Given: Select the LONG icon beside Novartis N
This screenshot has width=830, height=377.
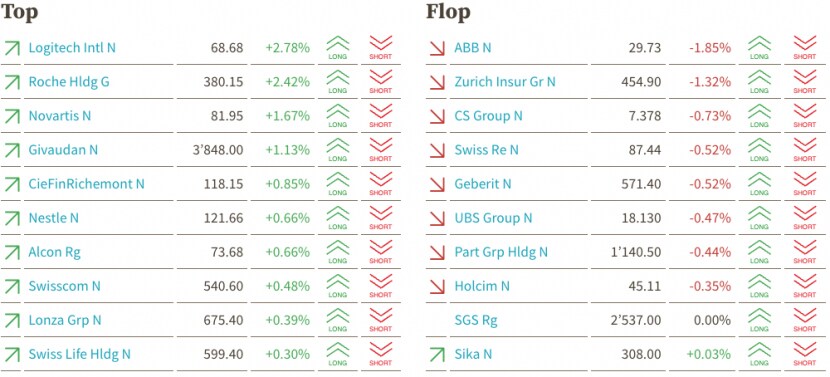Looking at the screenshot, I should 338,115.
